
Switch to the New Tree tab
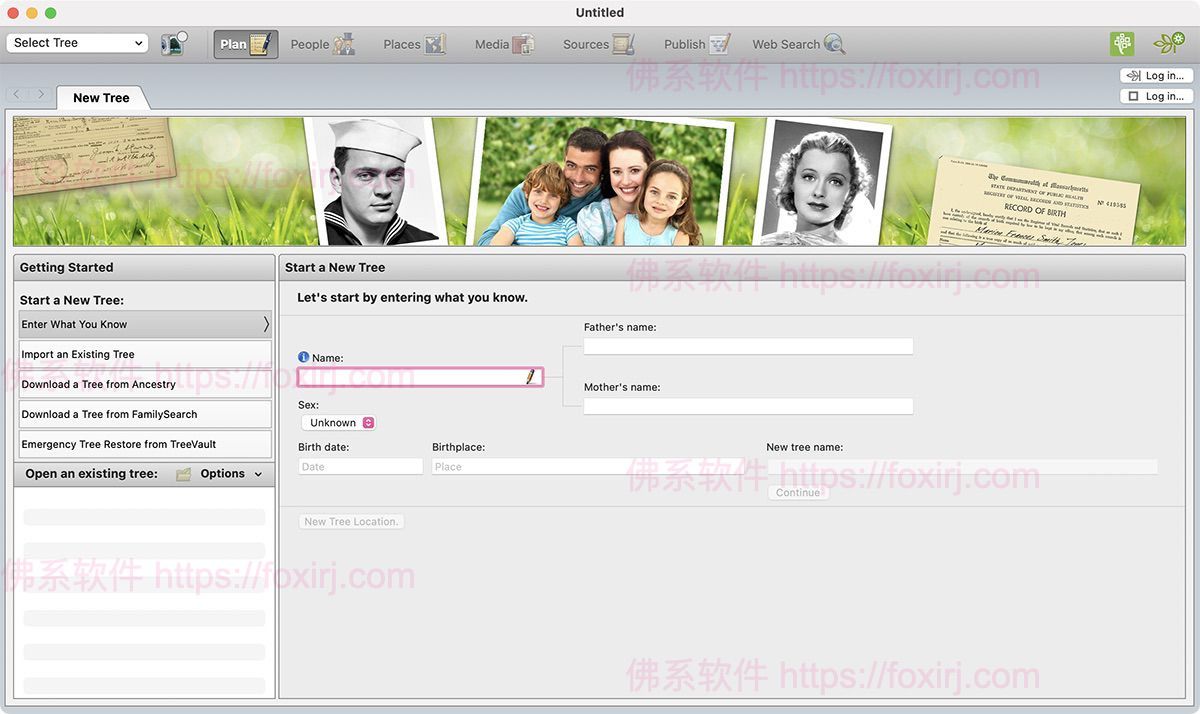coord(101,97)
